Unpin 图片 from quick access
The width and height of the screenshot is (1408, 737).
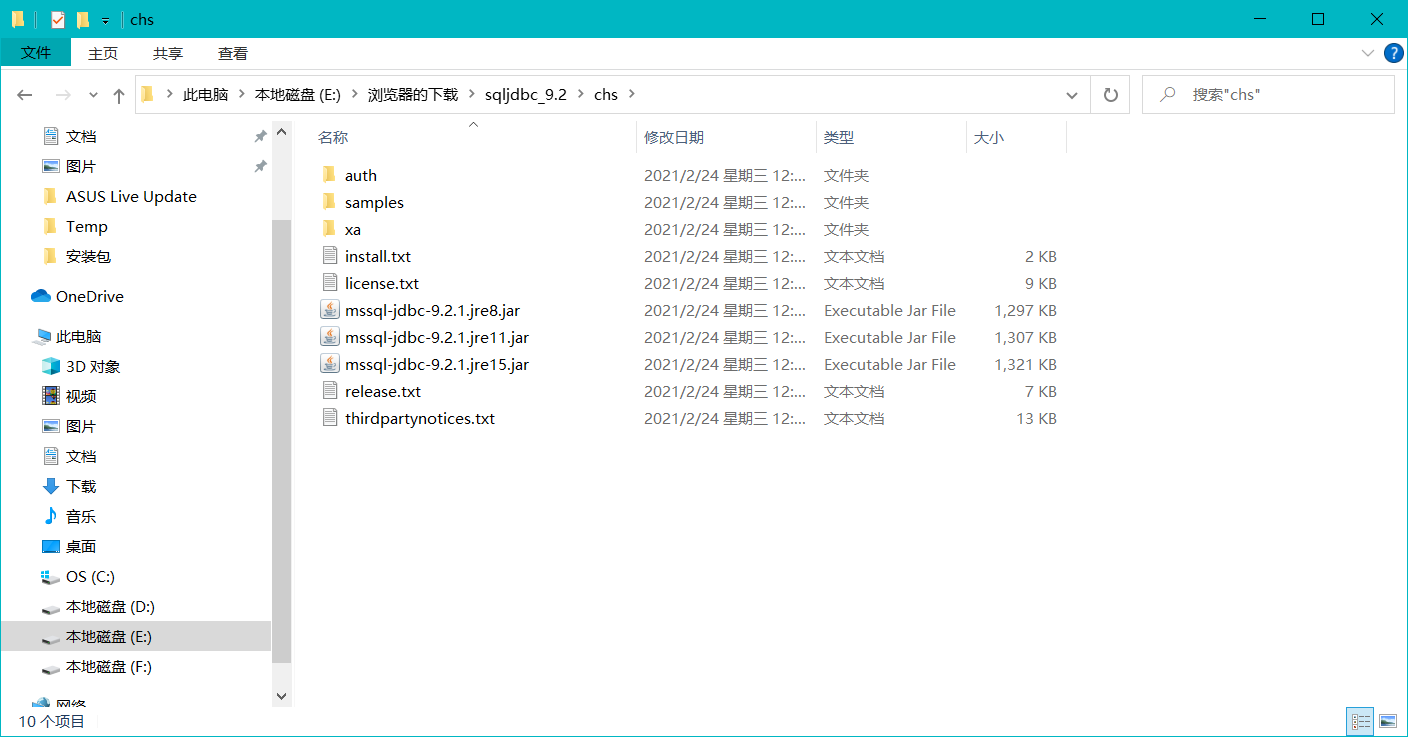coord(260,166)
